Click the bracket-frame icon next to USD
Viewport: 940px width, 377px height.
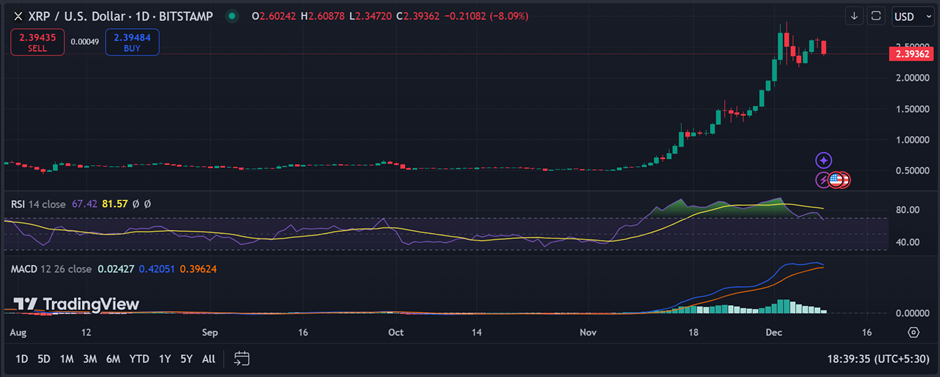coord(876,16)
